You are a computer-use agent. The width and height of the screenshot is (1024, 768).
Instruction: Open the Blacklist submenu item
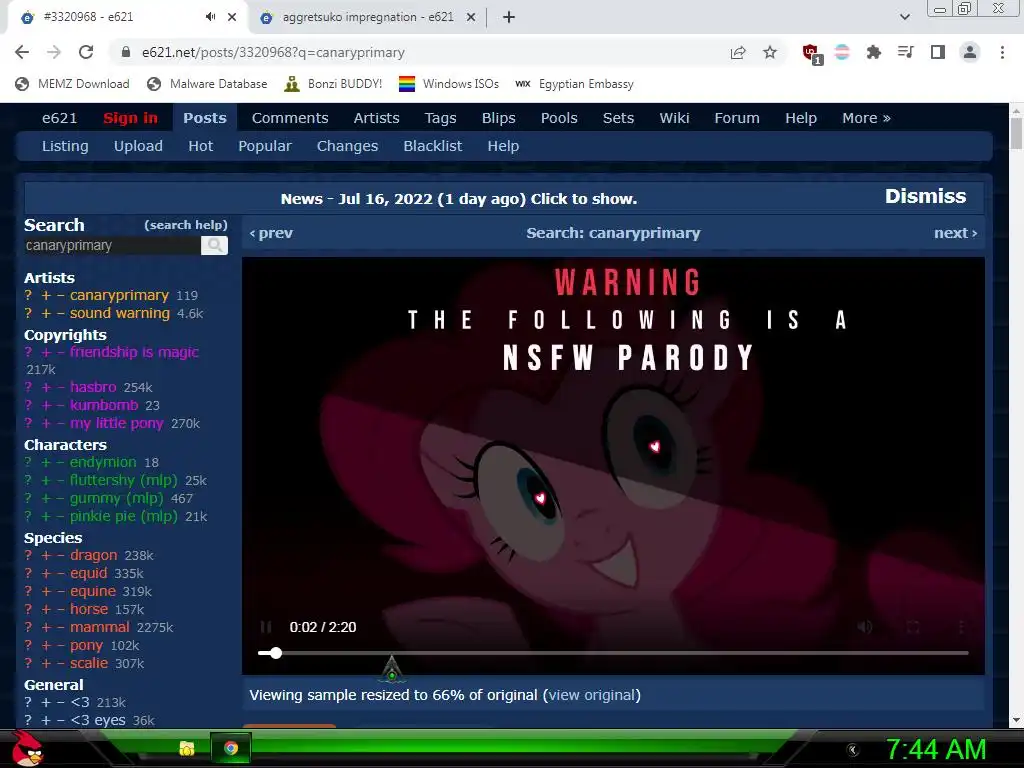tap(432, 146)
